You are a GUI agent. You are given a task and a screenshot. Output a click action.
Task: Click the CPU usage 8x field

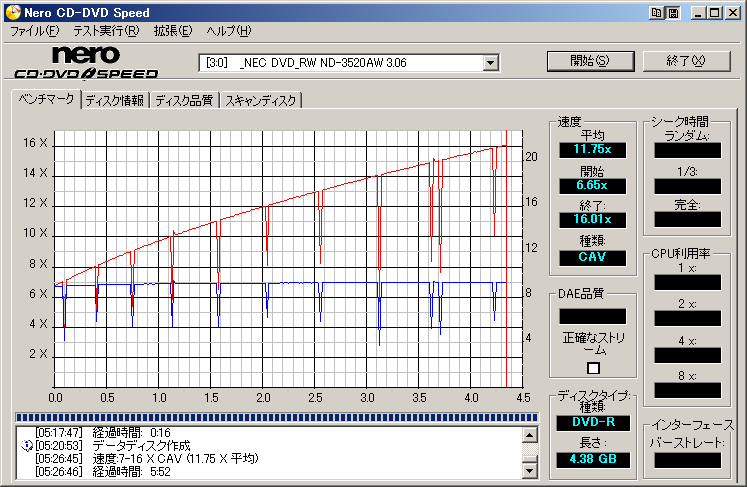click(687, 390)
